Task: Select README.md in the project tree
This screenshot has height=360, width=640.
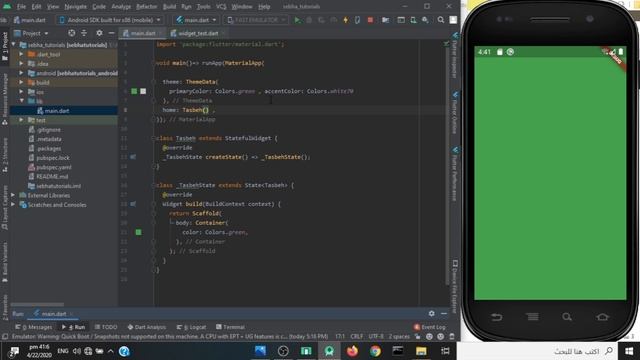Action: click(x=52, y=176)
